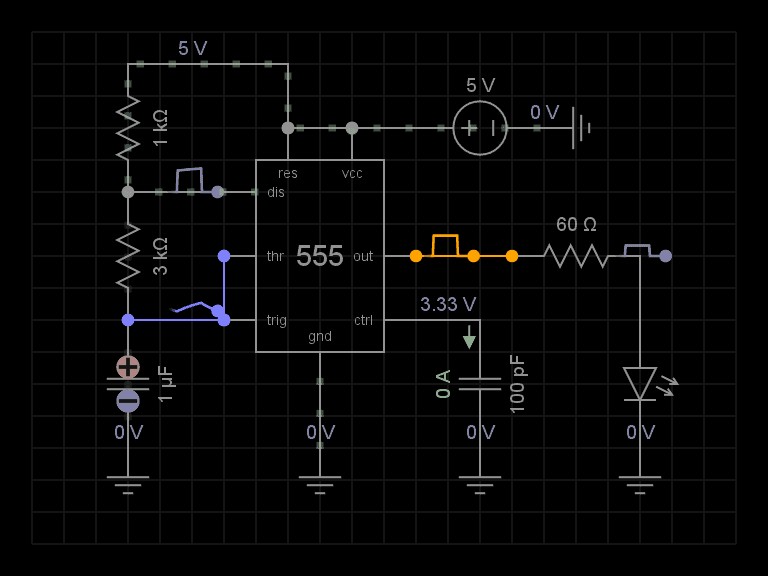Click the green current arrow on ctrl wire
Viewport: 768px width, 576px height.
click(x=469, y=337)
